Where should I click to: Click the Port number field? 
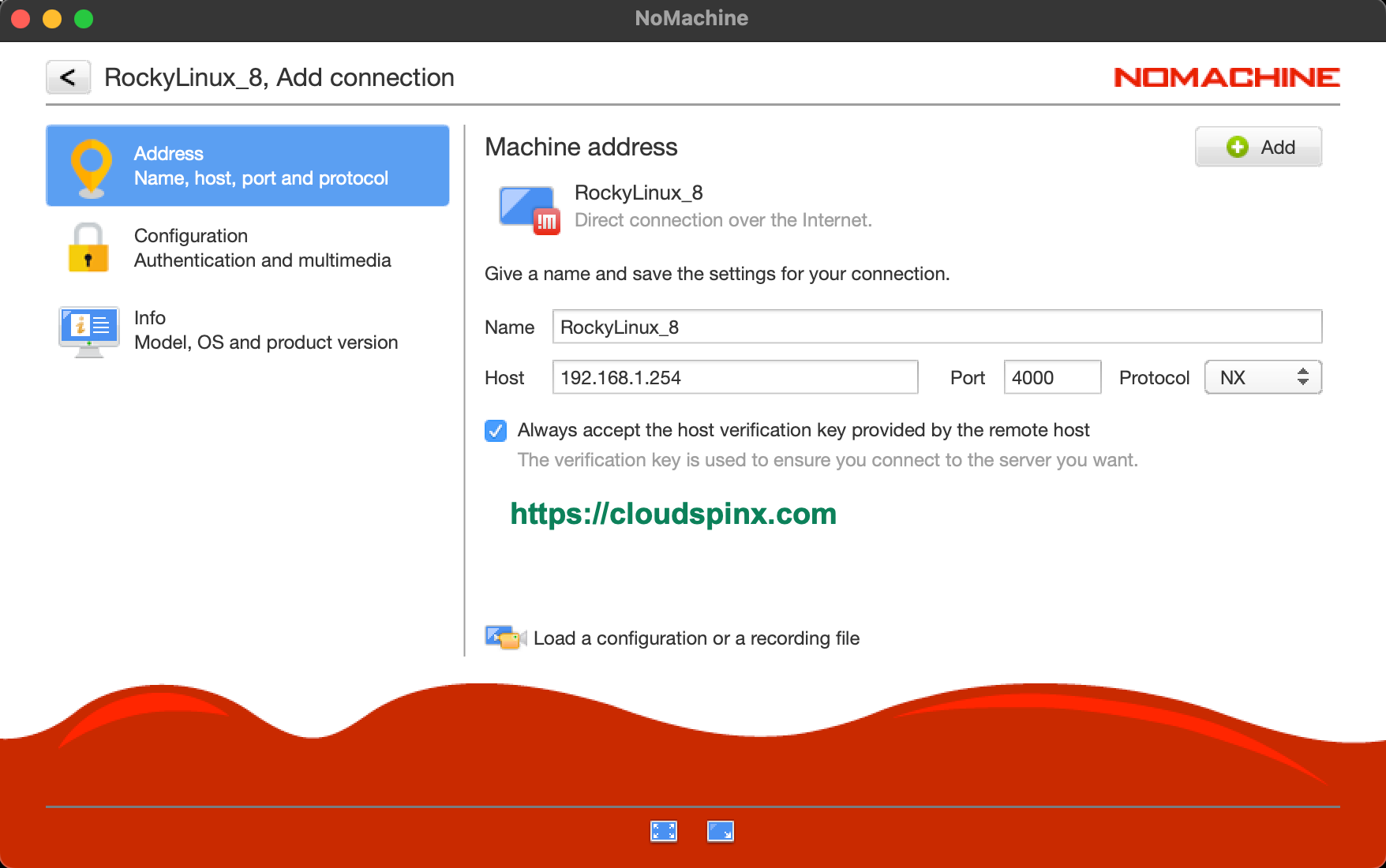[x=1051, y=377]
